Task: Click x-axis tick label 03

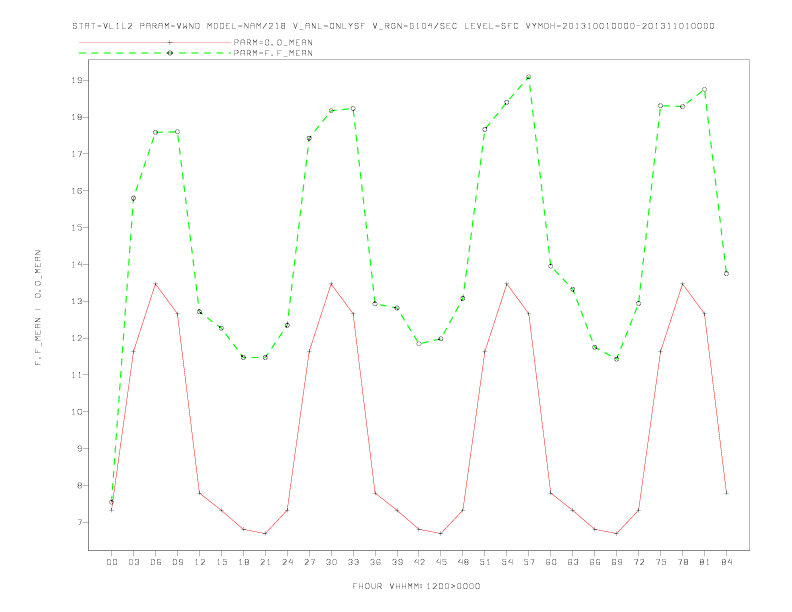Action: (x=133, y=562)
